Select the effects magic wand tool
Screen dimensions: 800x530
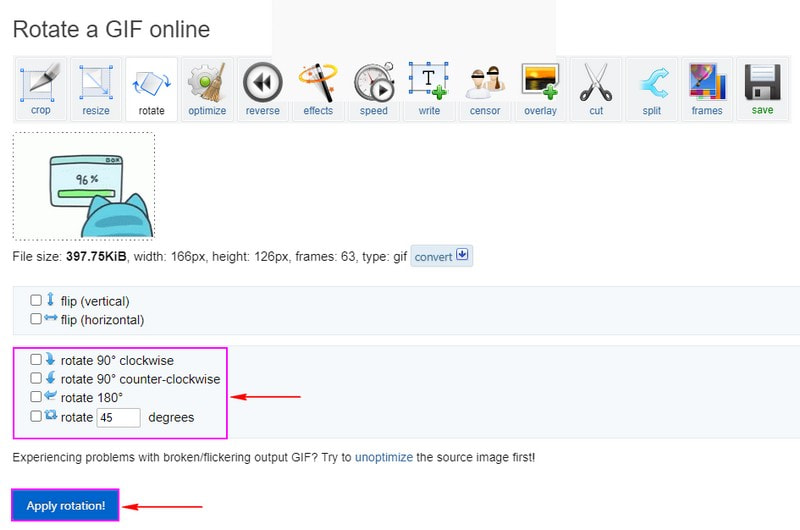(318, 88)
